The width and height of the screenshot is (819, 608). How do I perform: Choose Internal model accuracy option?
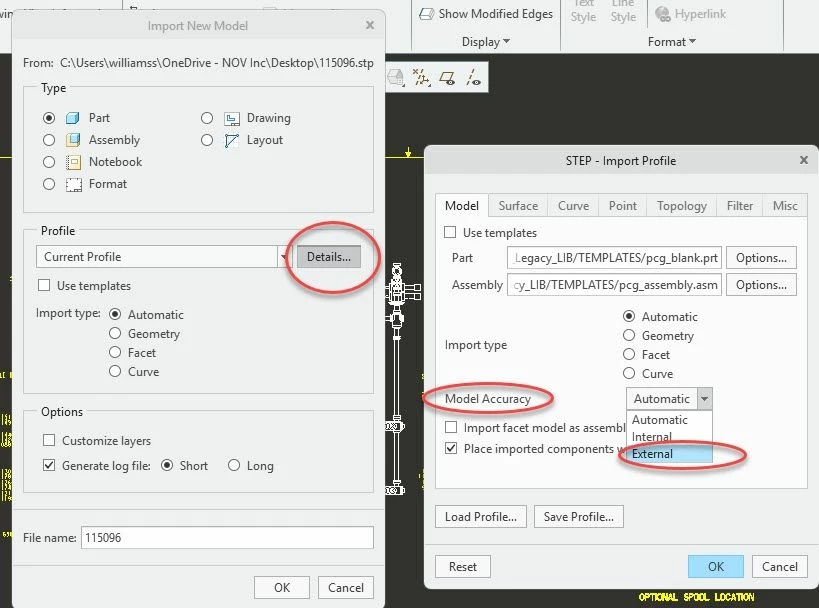(x=669, y=437)
